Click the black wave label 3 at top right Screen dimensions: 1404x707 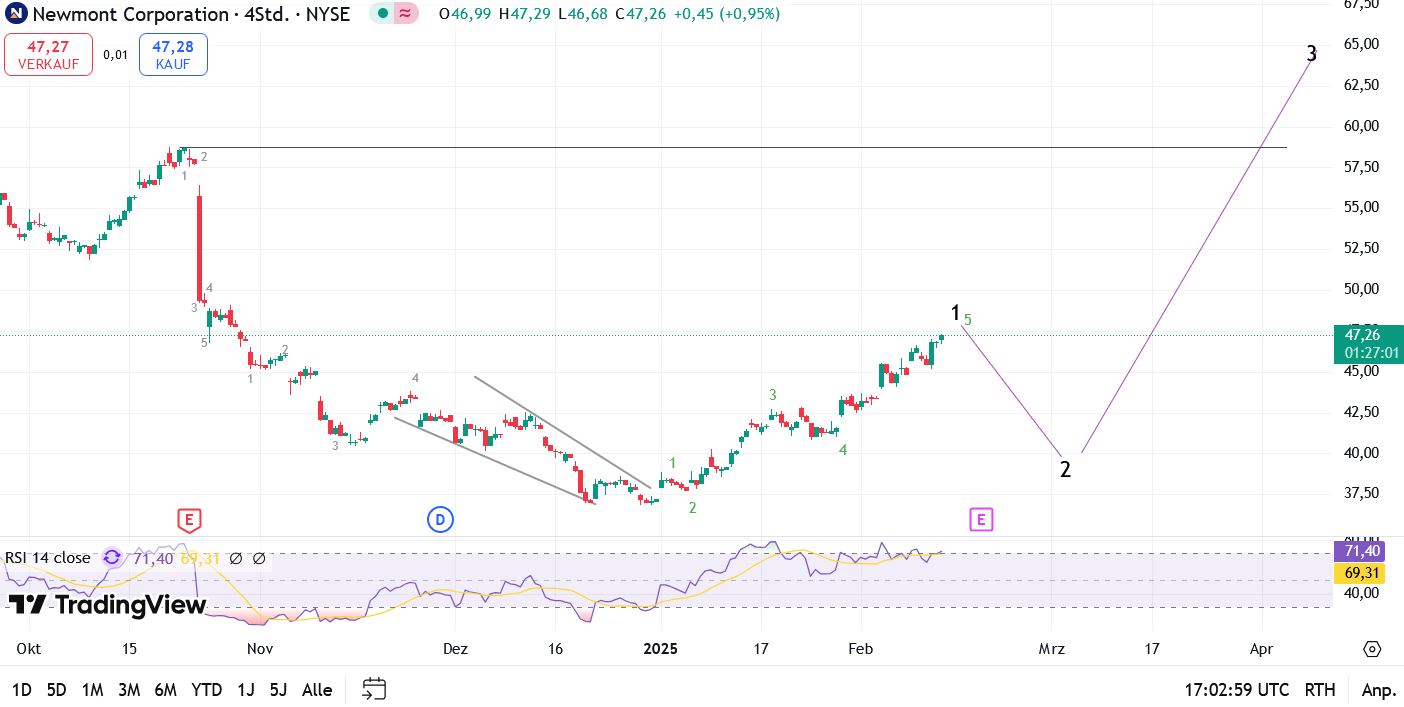[x=1312, y=54]
